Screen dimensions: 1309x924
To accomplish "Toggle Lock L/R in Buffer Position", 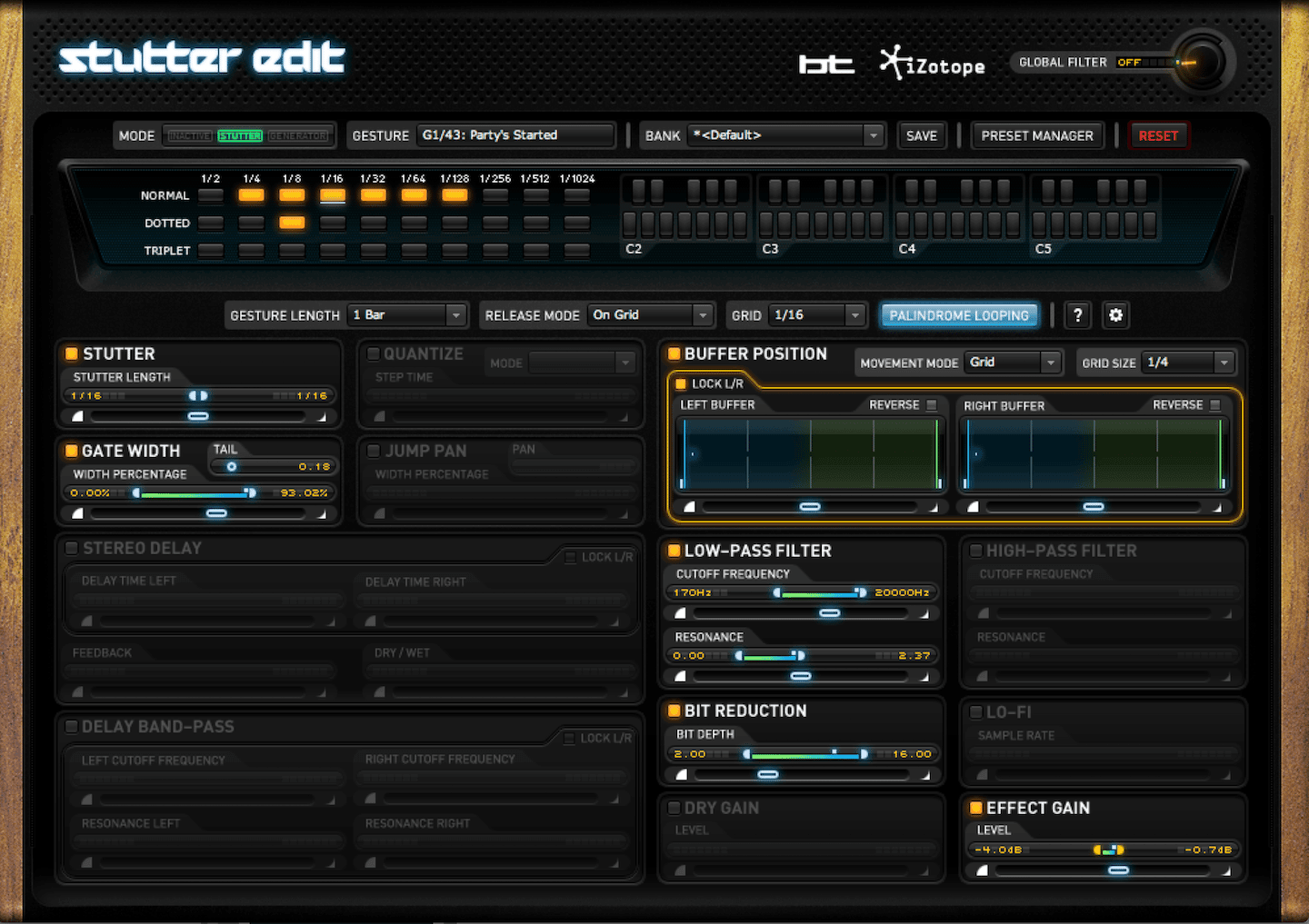I will [681, 383].
